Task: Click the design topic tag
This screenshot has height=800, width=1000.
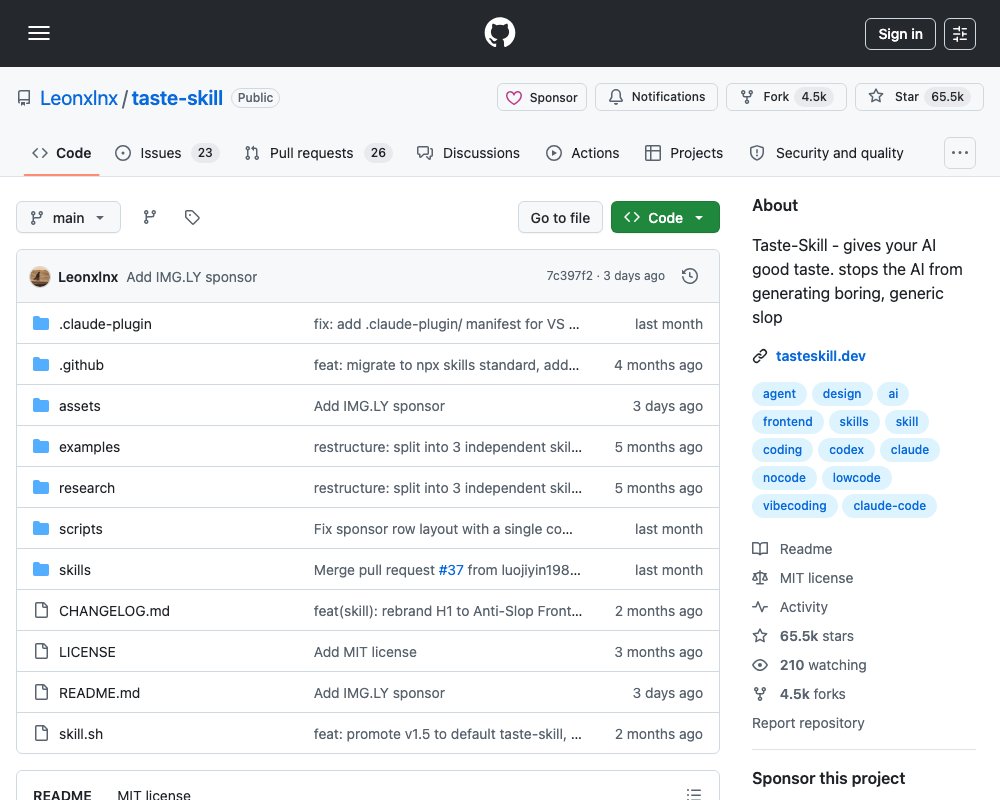Action: (x=842, y=394)
